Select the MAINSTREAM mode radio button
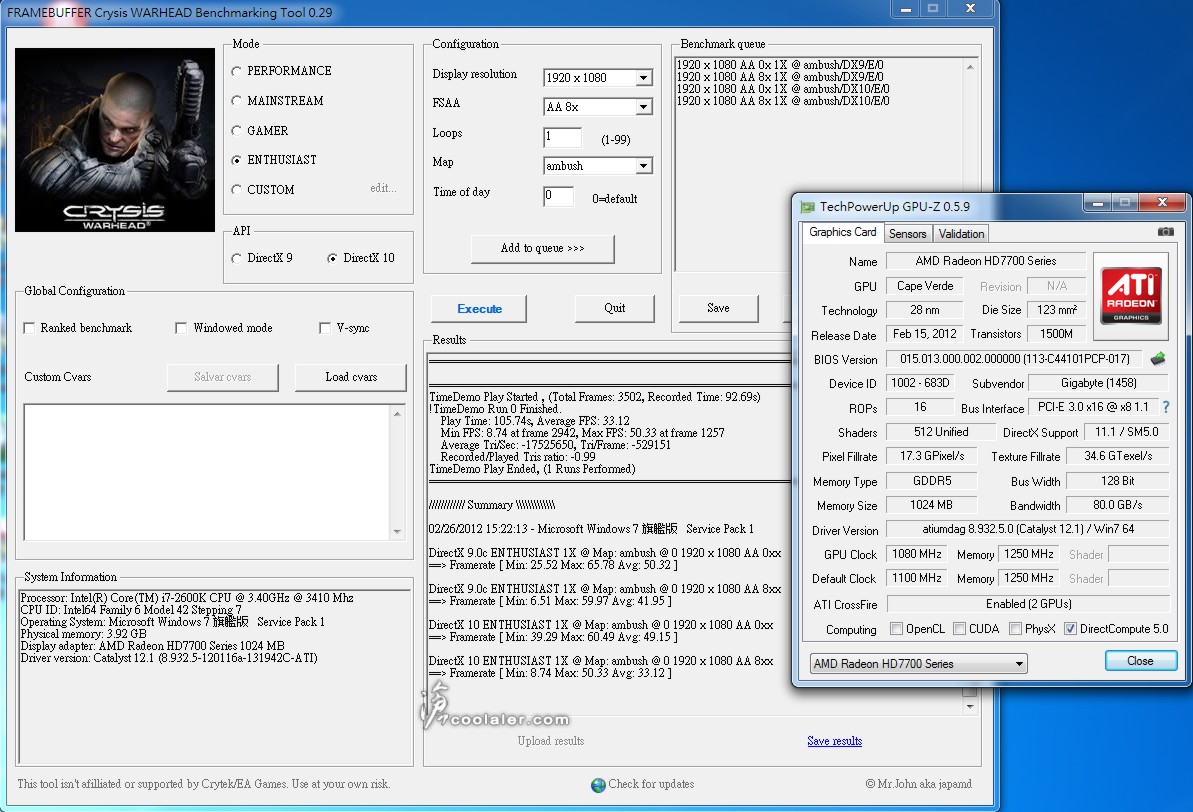This screenshot has height=812, width=1193. coord(237,100)
